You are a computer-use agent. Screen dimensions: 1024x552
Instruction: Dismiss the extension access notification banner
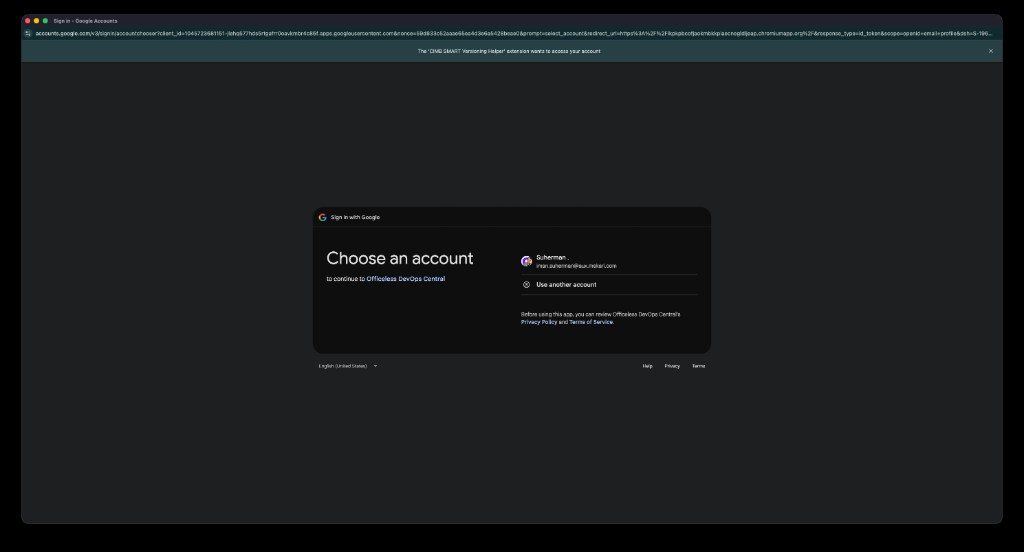[991, 51]
